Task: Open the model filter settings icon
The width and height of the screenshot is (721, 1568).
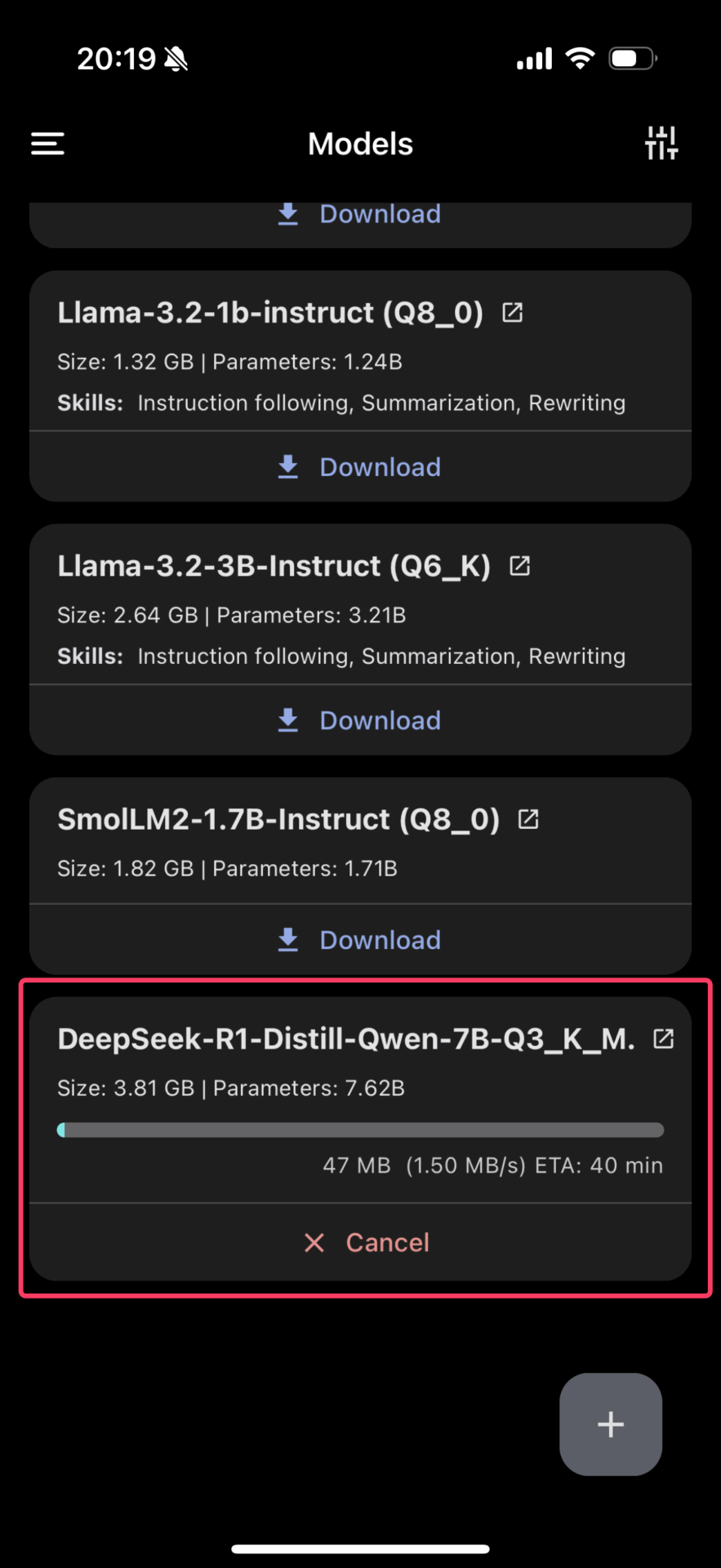Action: click(x=661, y=144)
